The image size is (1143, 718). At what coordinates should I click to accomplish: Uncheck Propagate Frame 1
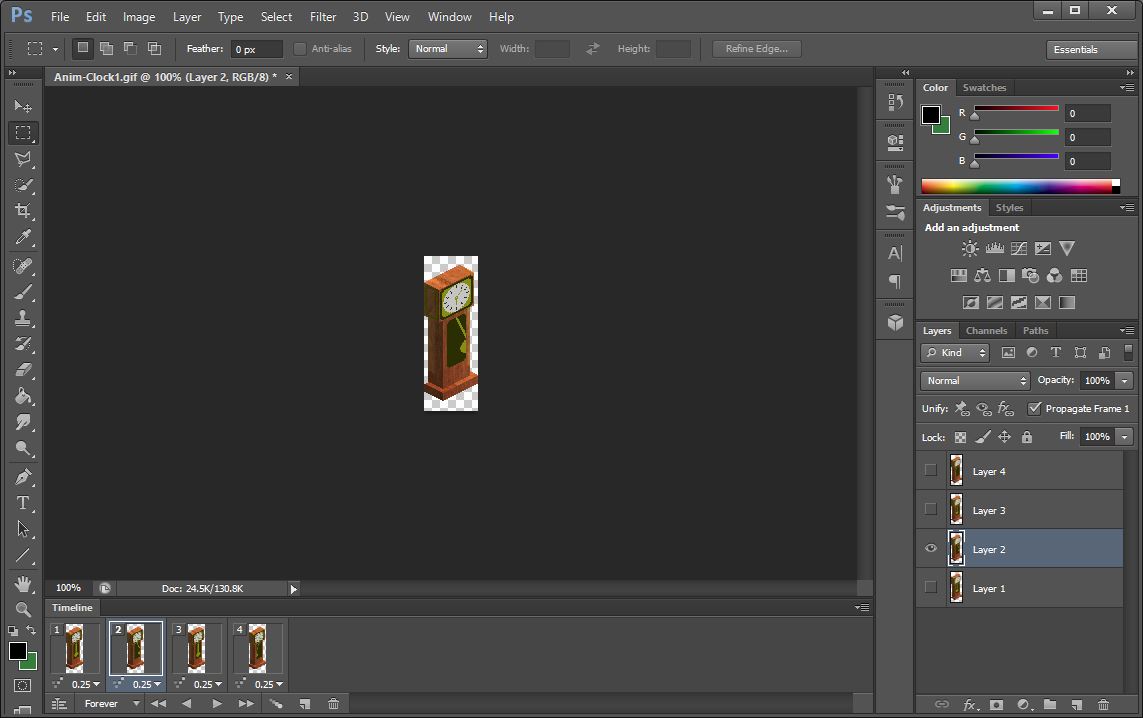point(1034,408)
